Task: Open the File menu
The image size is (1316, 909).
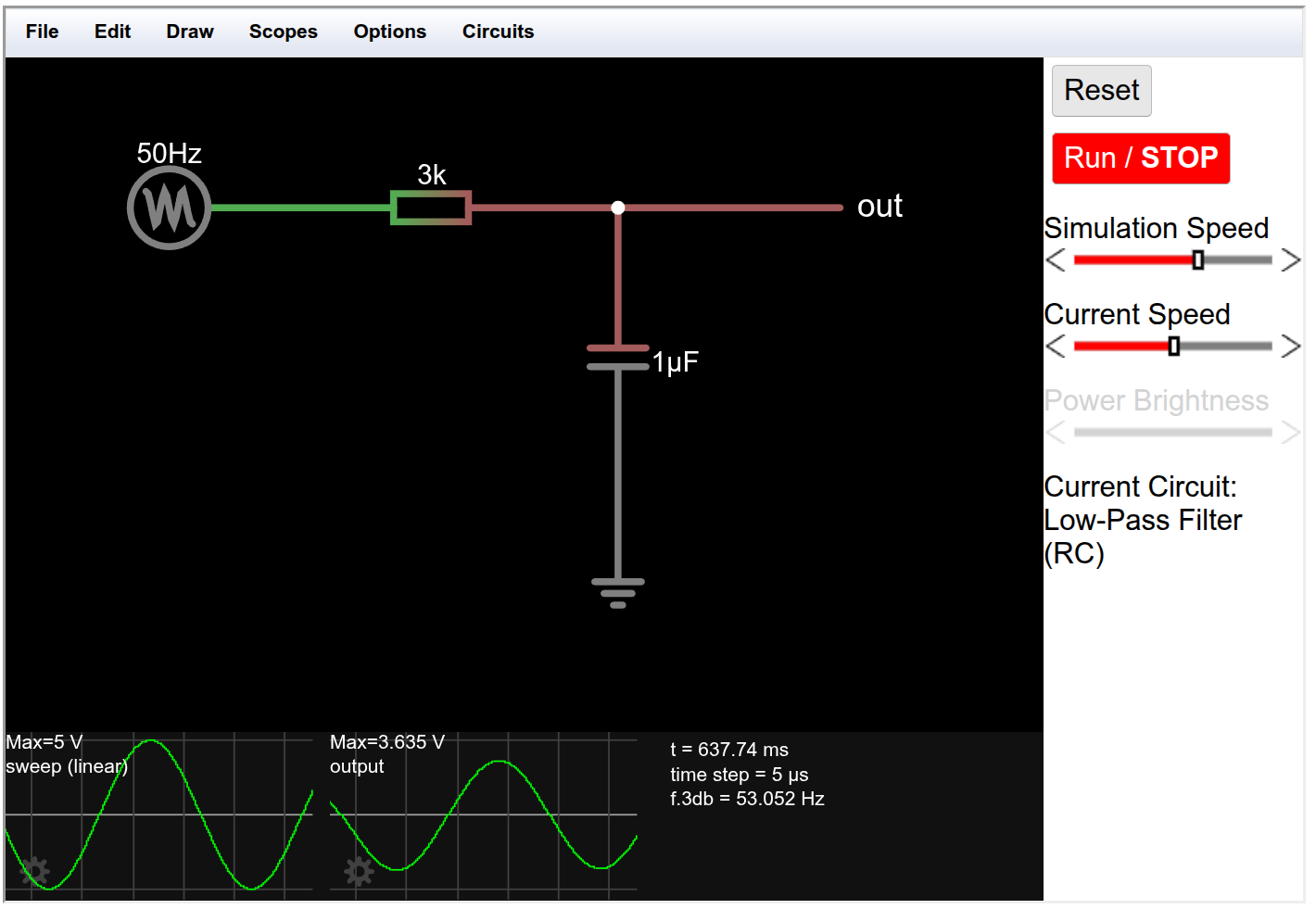Action: [x=42, y=32]
